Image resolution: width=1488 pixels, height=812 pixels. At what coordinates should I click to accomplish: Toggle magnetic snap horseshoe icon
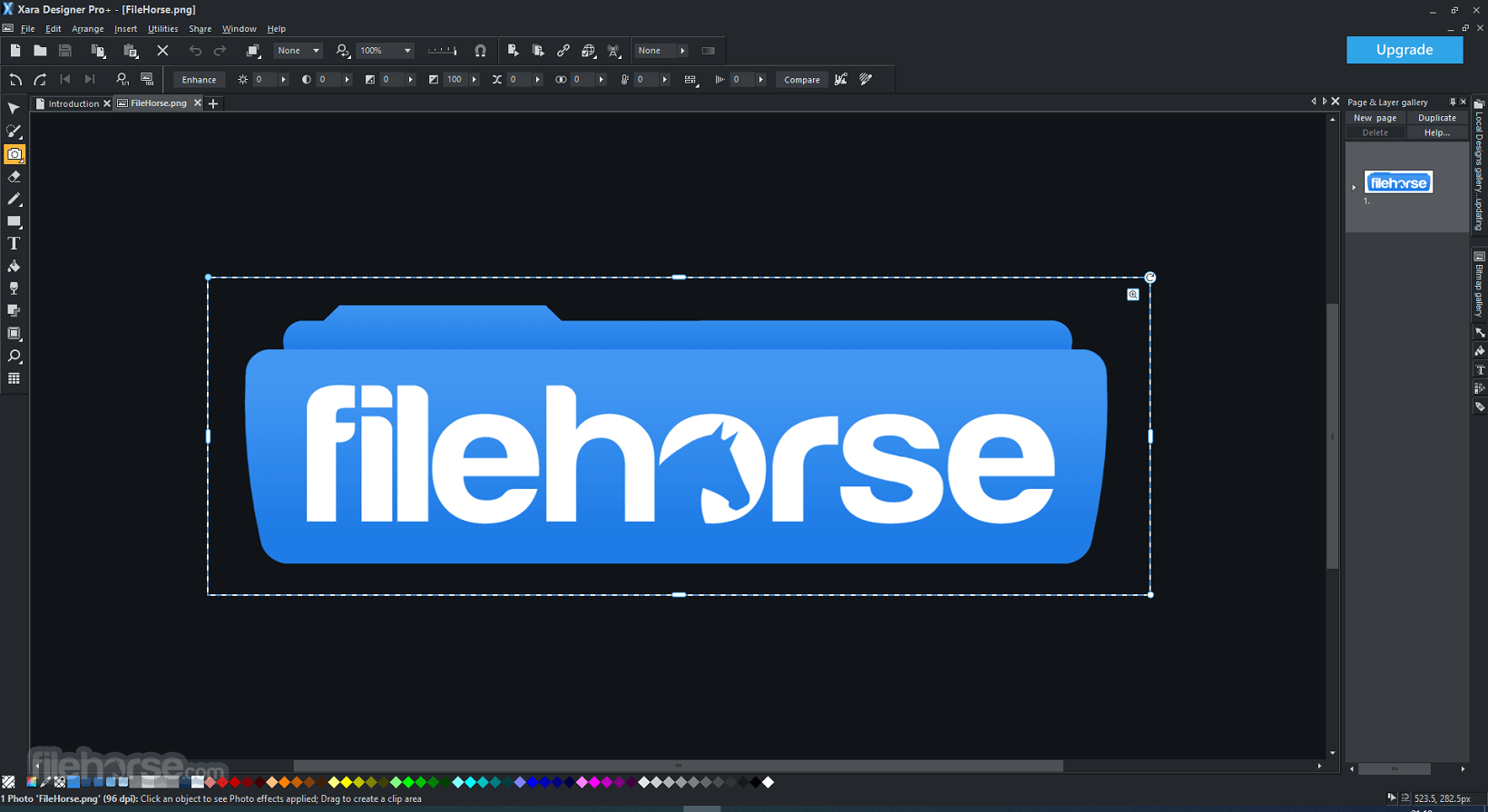tap(480, 51)
